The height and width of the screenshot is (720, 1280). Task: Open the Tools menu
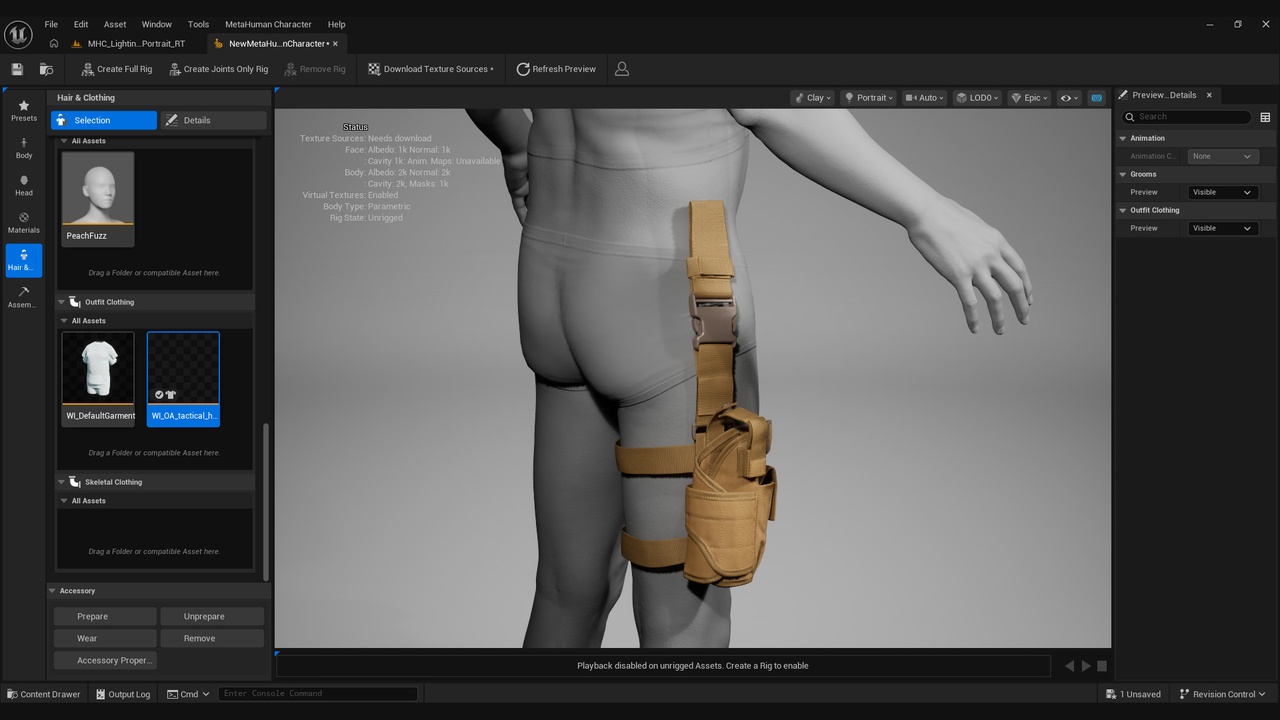[x=199, y=24]
